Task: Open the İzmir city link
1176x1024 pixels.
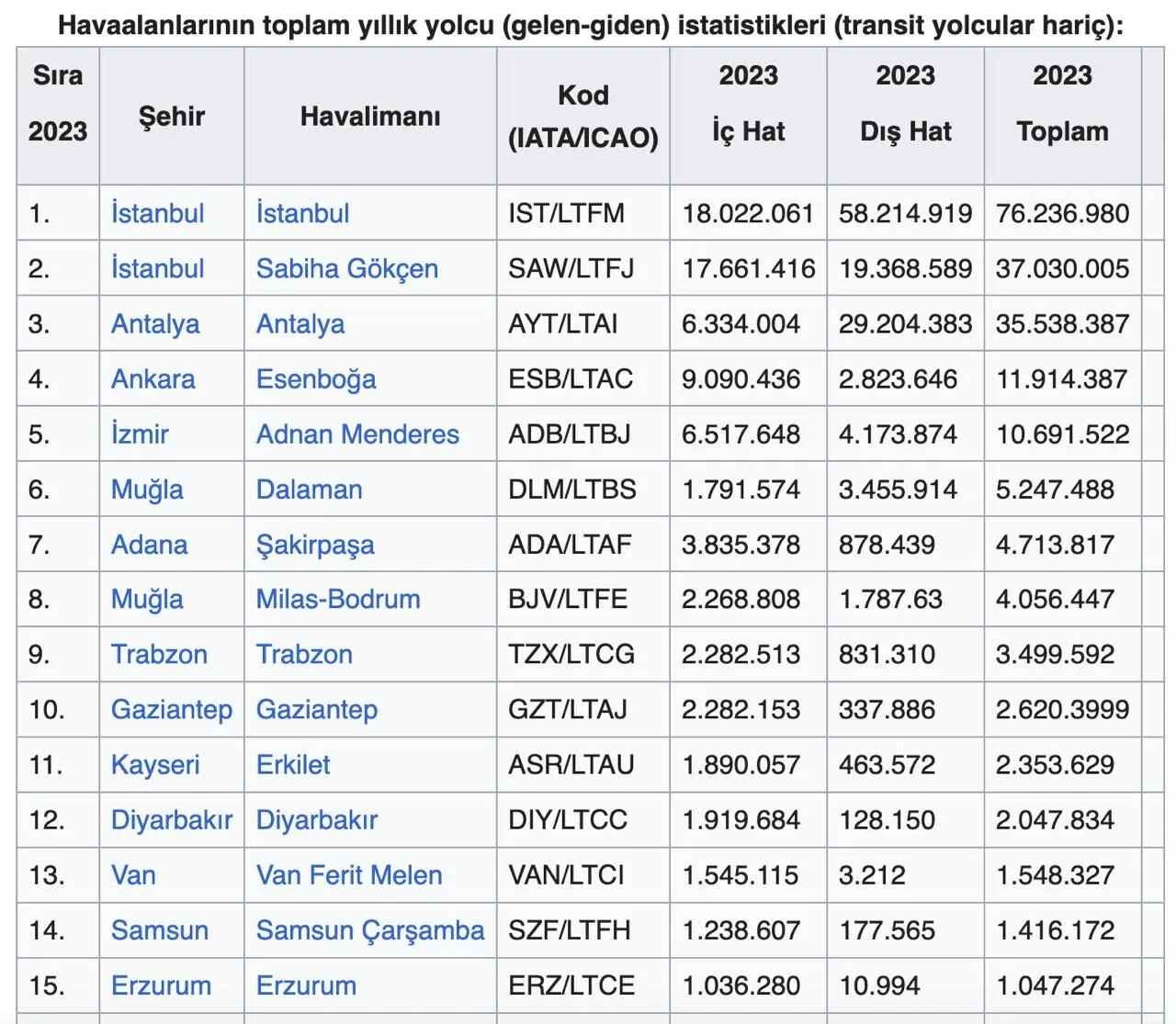Action: click(x=140, y=433)
